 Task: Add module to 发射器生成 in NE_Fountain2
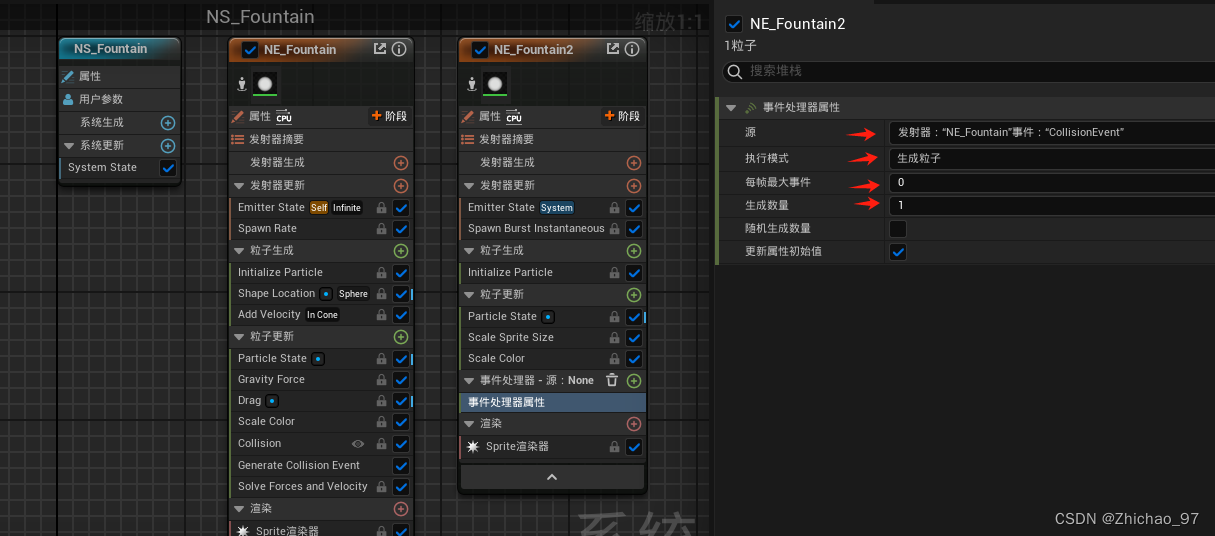634,162
